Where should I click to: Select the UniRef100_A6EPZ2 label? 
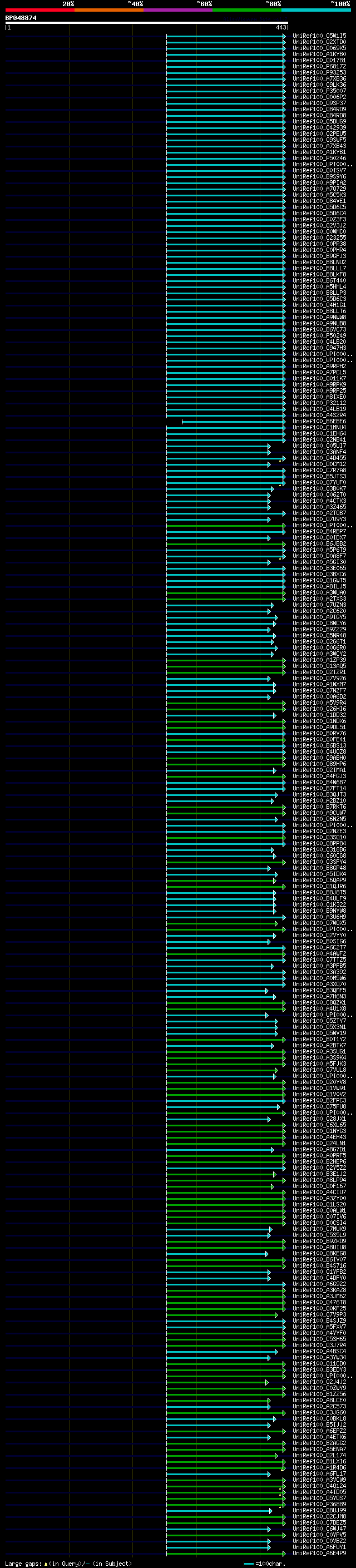(319, 1431)
